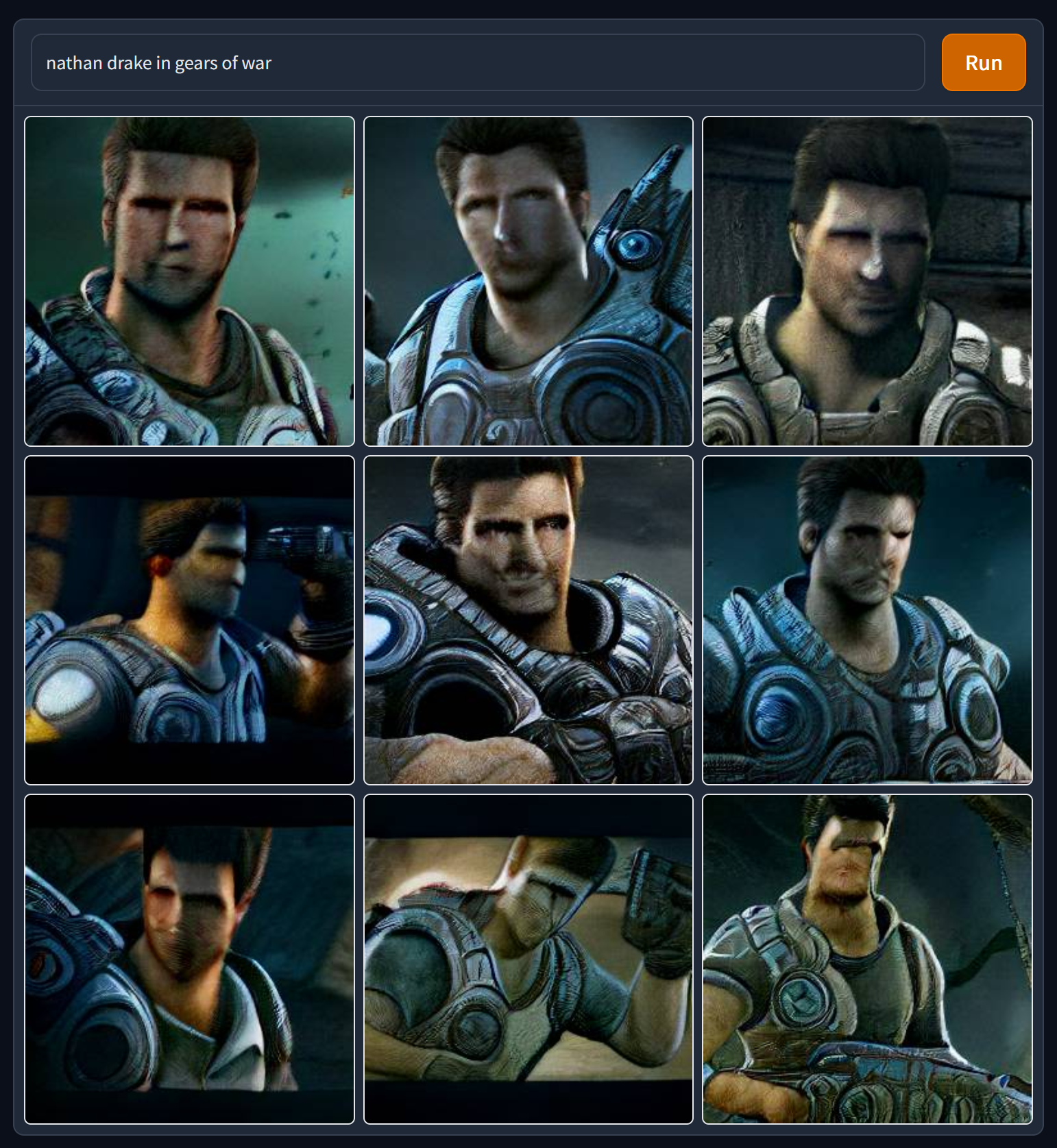Open the top-right image with brick wall
Screen dimensions: 1057x1148
(867, 281)
